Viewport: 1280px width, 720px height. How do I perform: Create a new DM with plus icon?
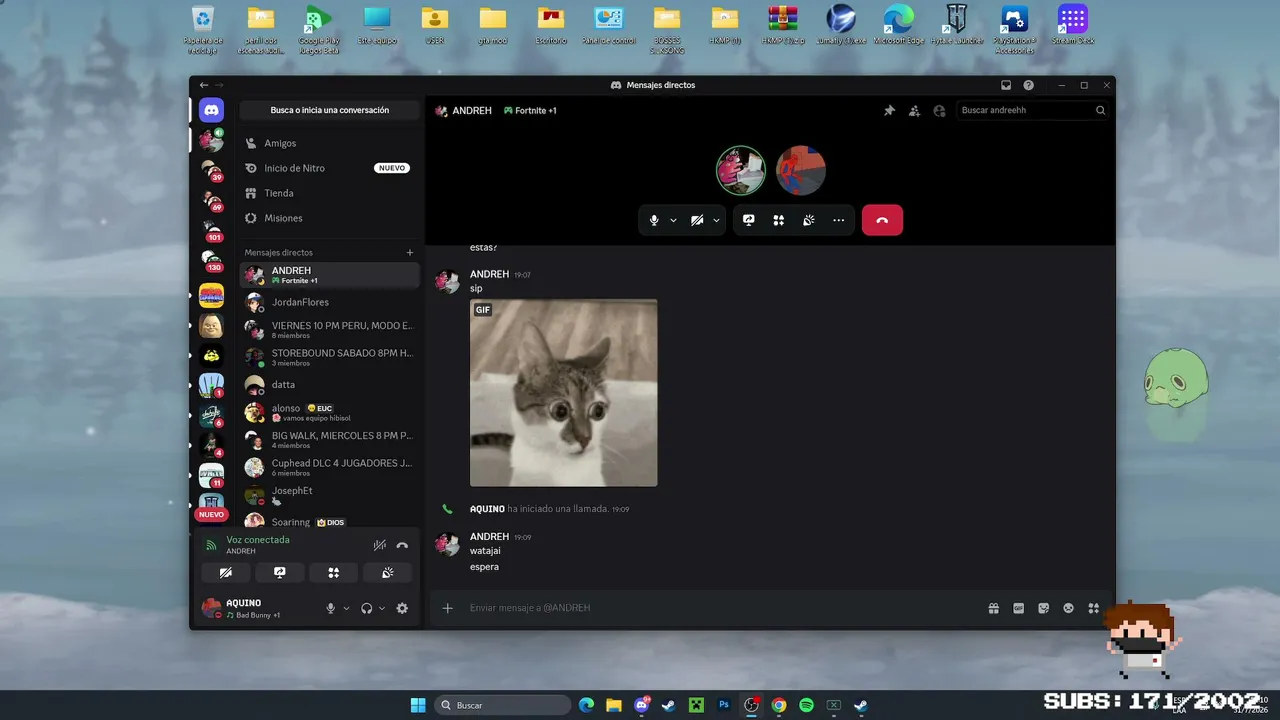pyautogui.click(x=409, y=252)
